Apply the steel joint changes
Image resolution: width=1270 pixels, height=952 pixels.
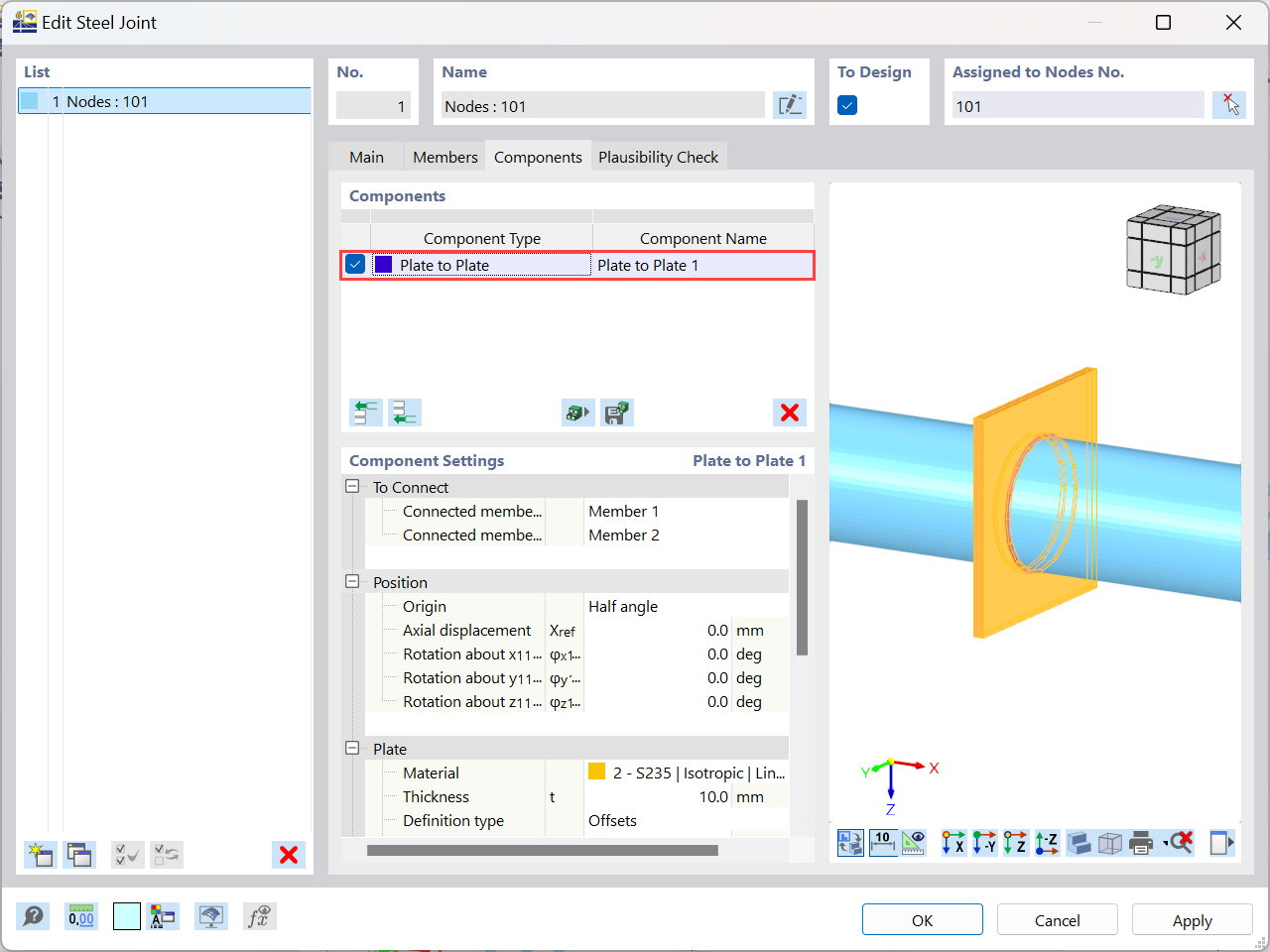[1192, 919]
